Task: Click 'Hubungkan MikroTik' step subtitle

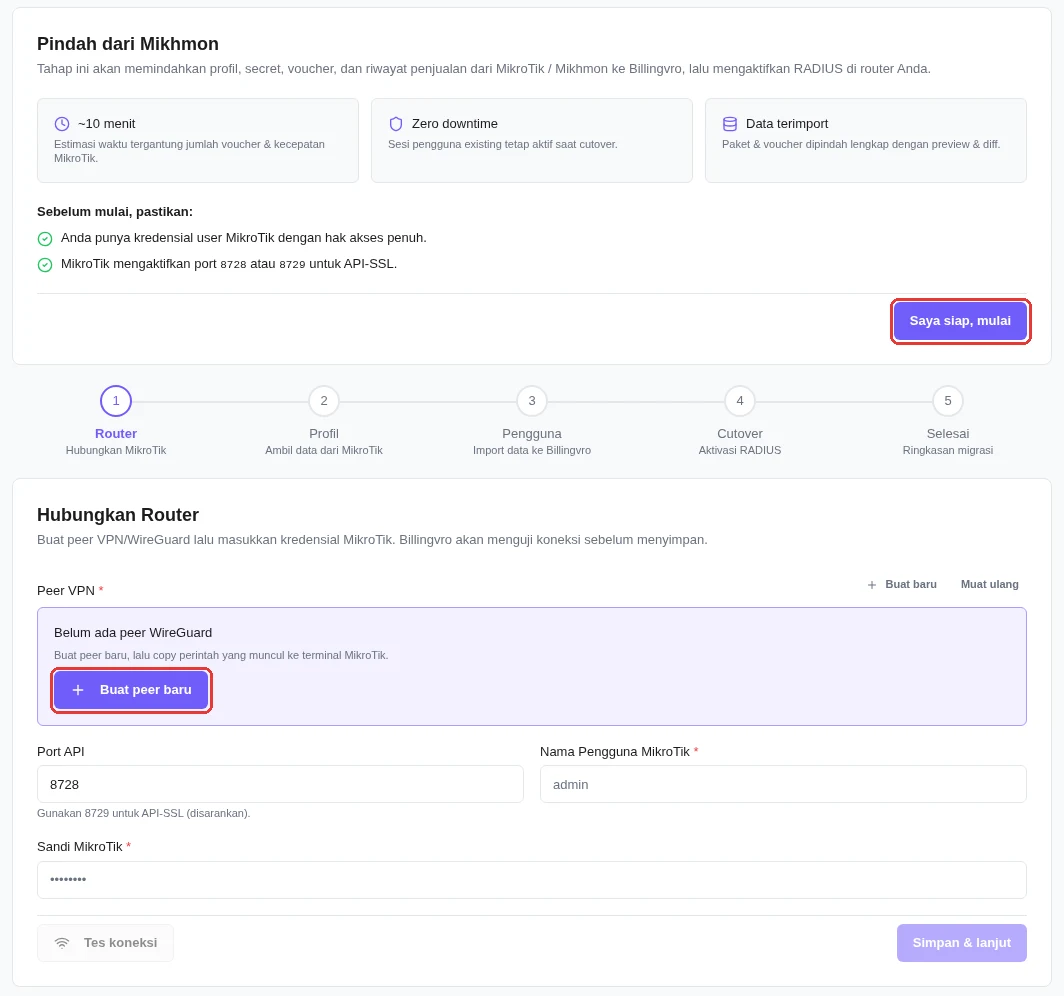Action: 116,451
